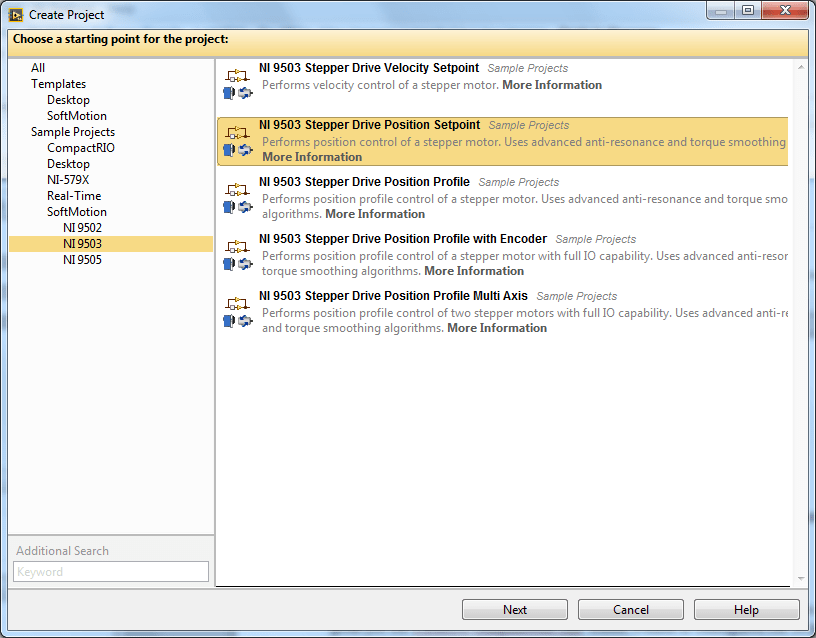Click the Position Profile with Encoder icon

pyautogui.click(x=238, y=255)
